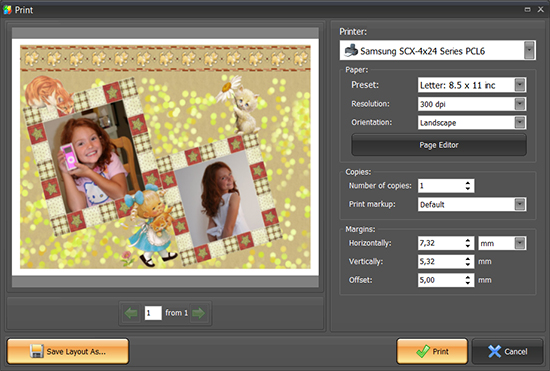
Task: Click Save Layout As button
Action: click(x=68, y=351)
